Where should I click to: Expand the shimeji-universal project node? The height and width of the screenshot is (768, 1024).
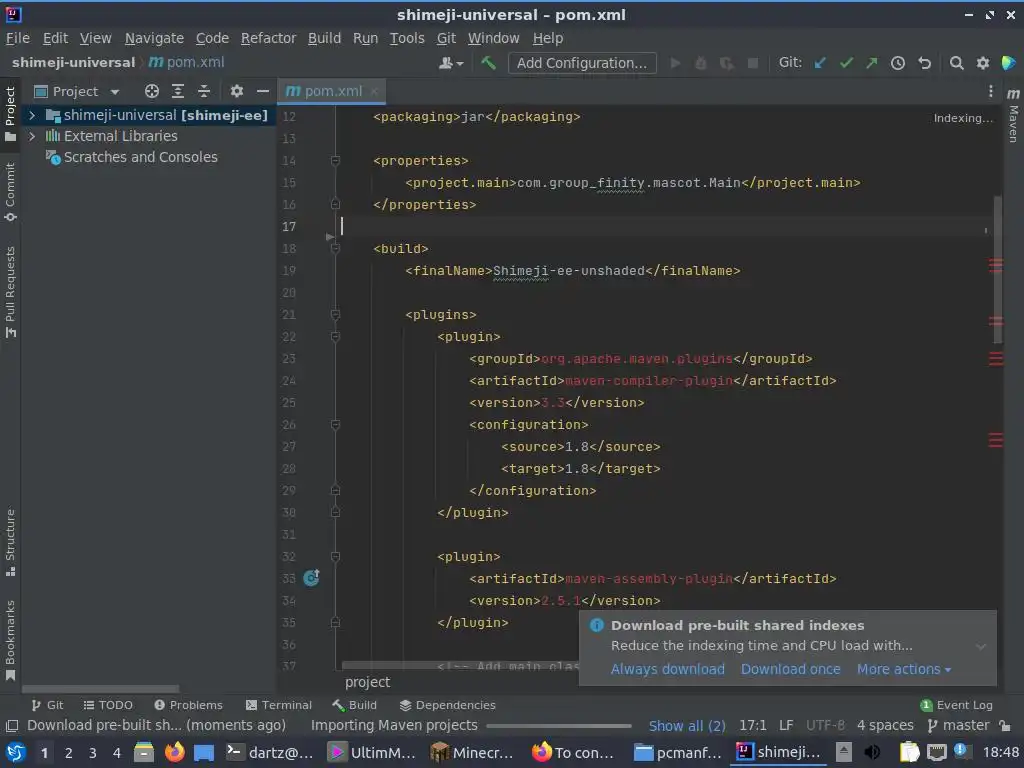[x=31, y=116]
